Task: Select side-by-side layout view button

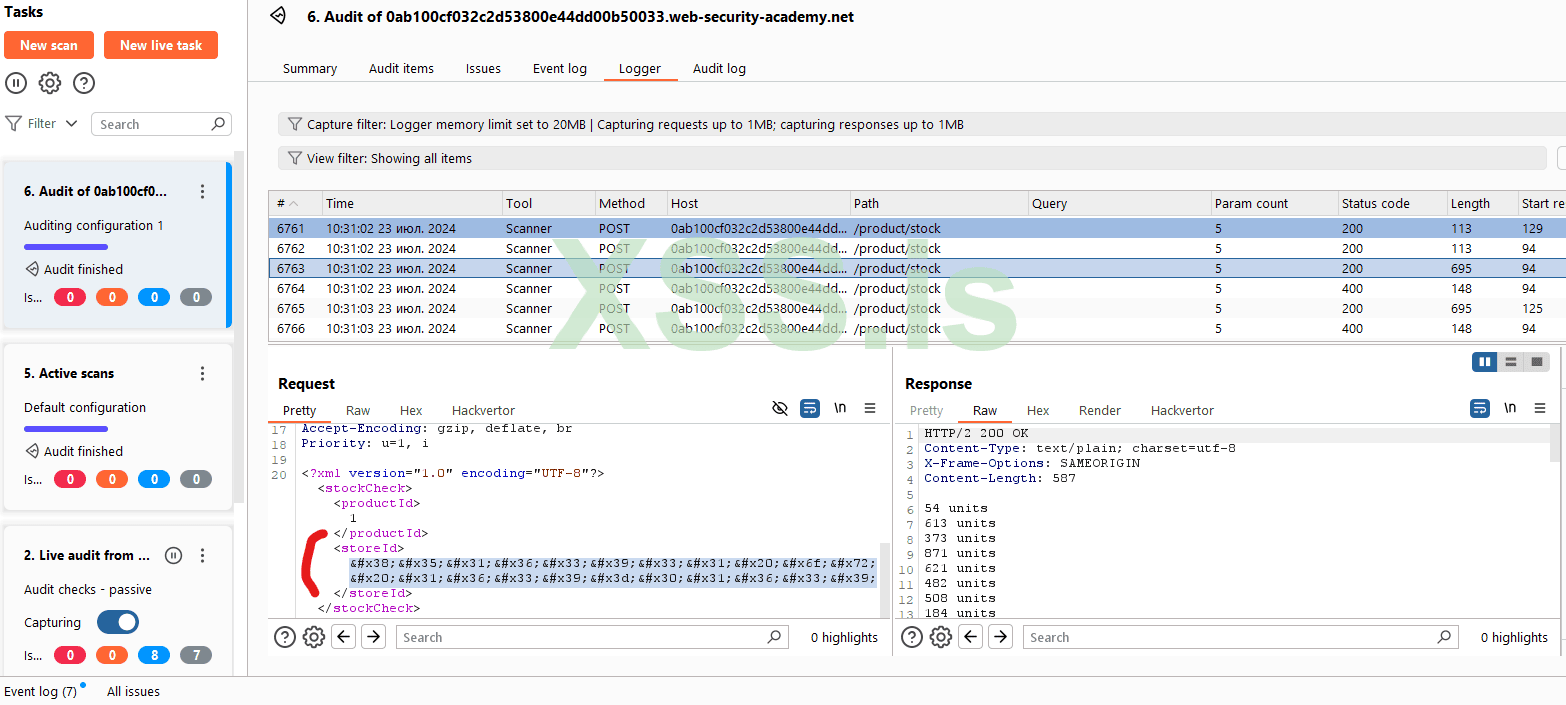Action: 1484,361
